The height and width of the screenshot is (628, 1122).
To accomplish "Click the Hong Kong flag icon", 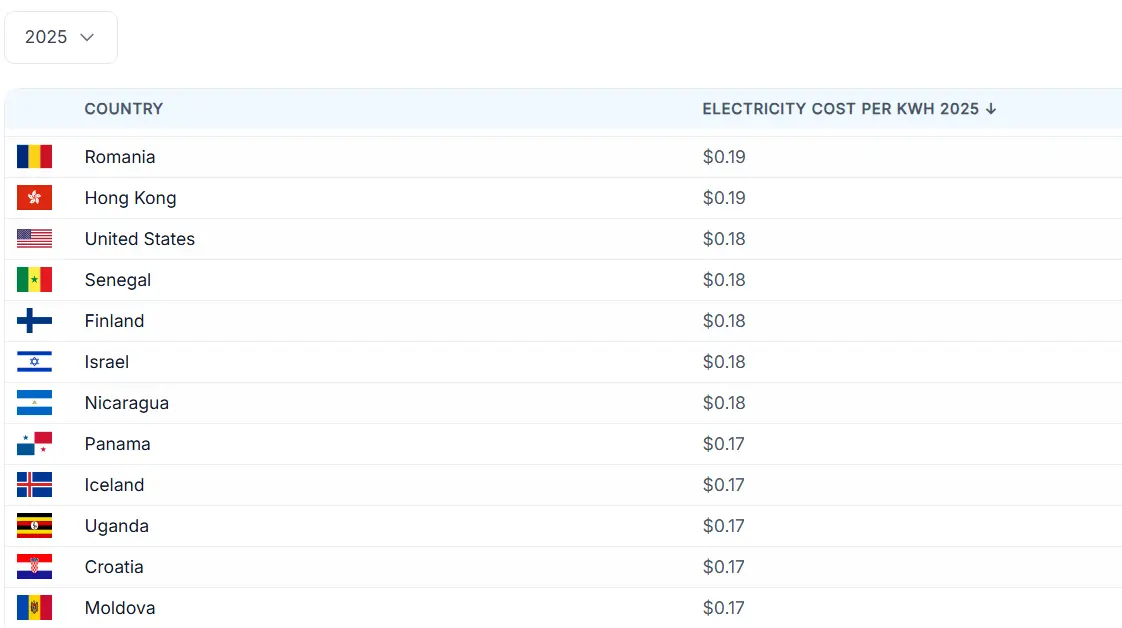I will [34, 198].
